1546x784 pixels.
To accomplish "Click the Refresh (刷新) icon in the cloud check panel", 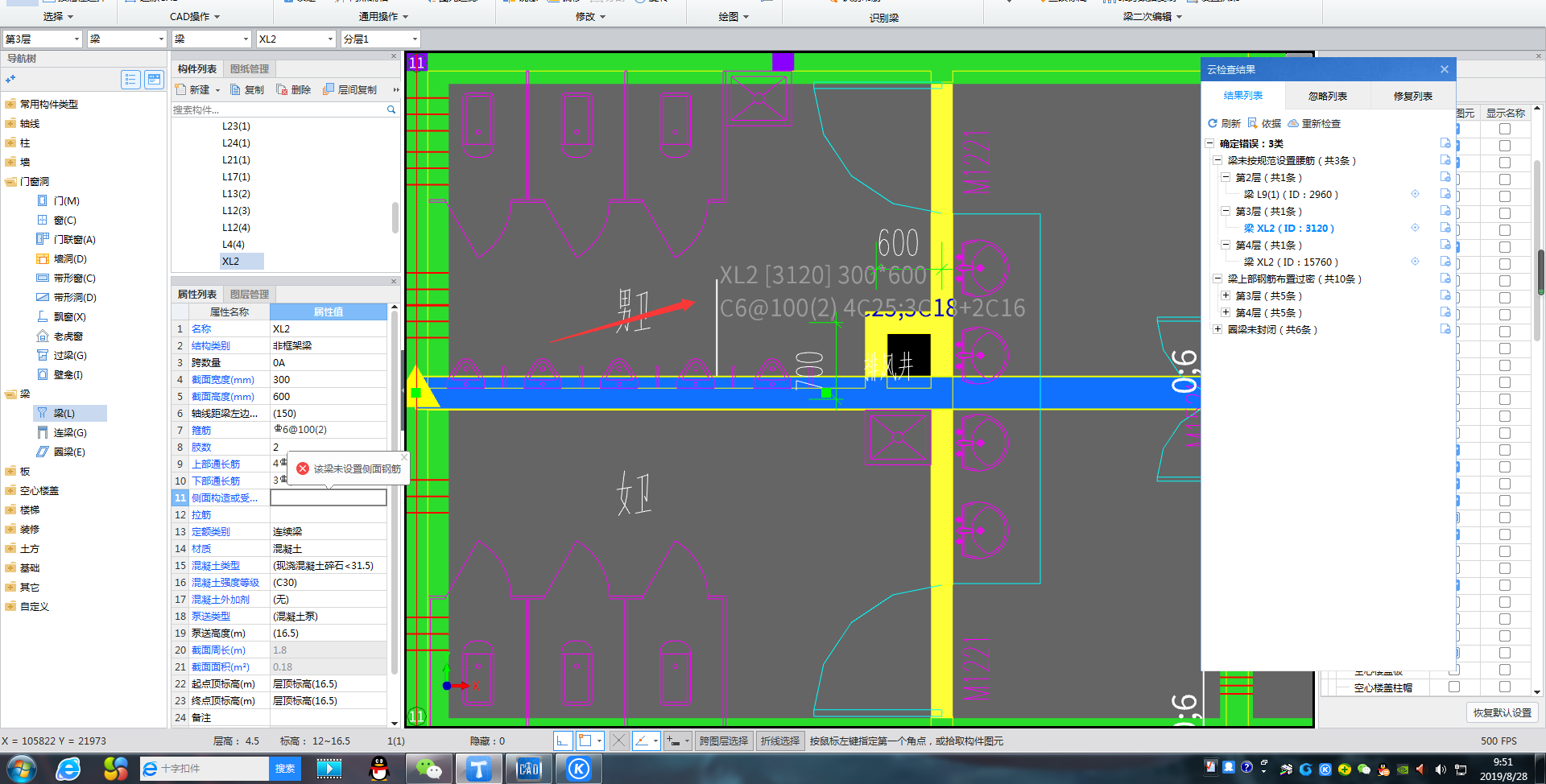I will click(x=1213, y=123).
